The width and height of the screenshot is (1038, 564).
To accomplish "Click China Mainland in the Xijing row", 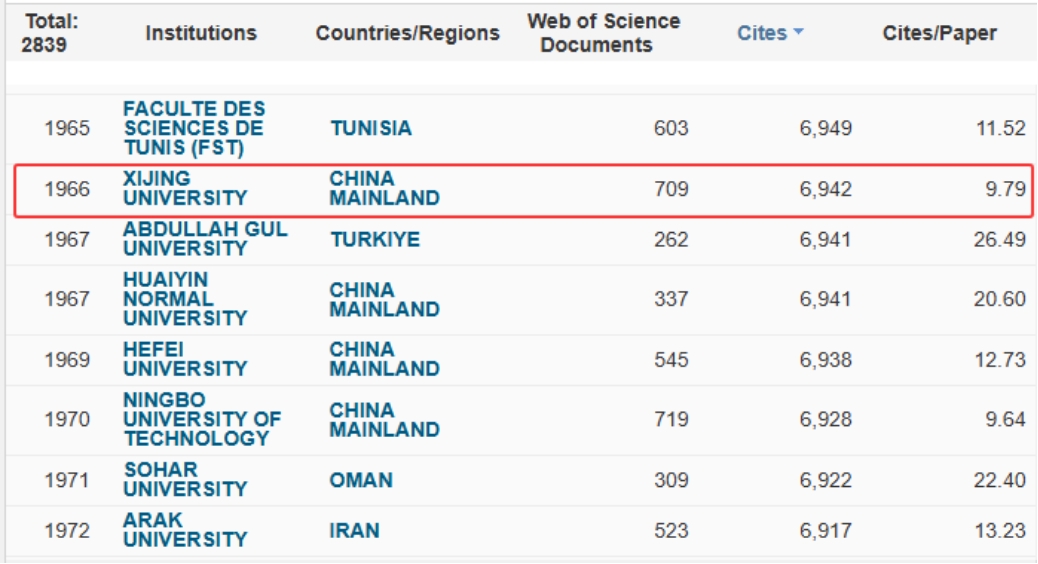I will coord(384,188).
